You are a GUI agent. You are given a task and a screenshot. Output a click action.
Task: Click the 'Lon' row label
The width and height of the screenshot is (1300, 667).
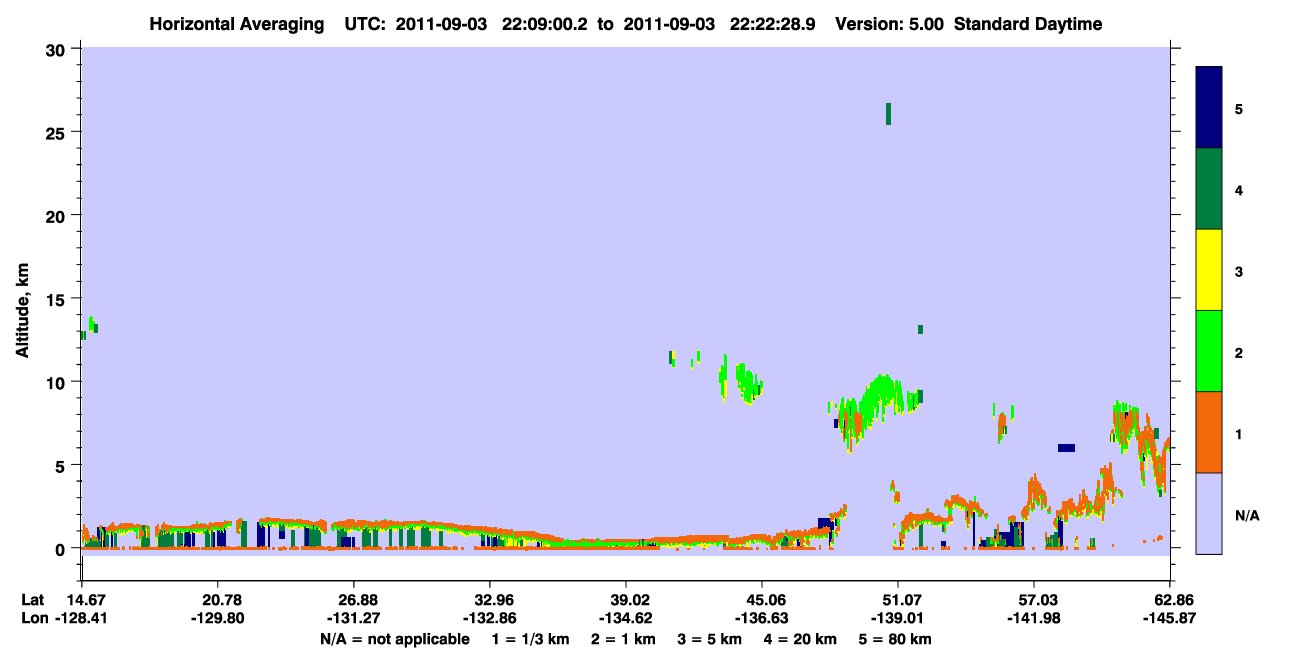33,619
